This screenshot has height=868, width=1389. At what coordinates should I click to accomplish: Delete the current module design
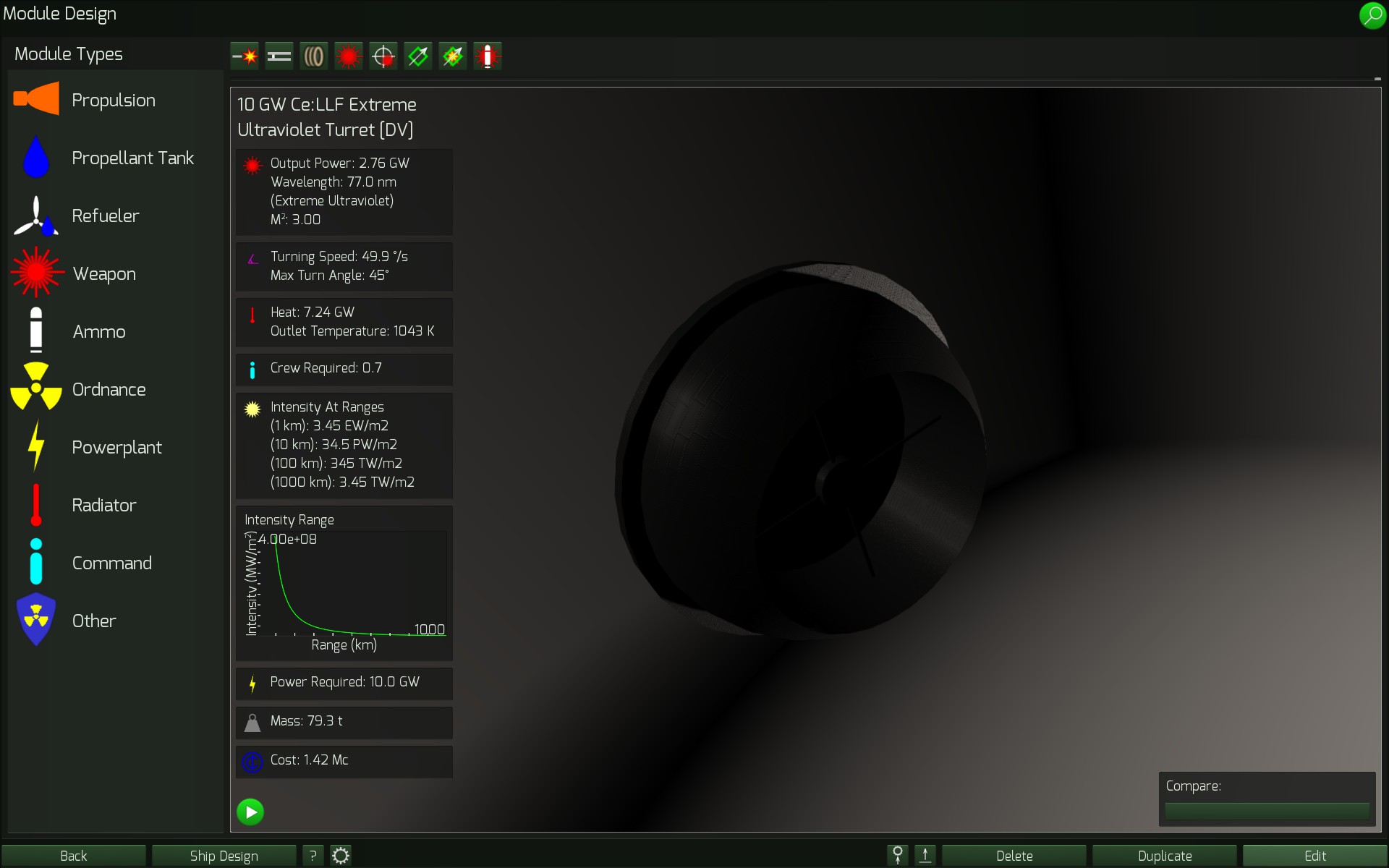click(1014, 856)
